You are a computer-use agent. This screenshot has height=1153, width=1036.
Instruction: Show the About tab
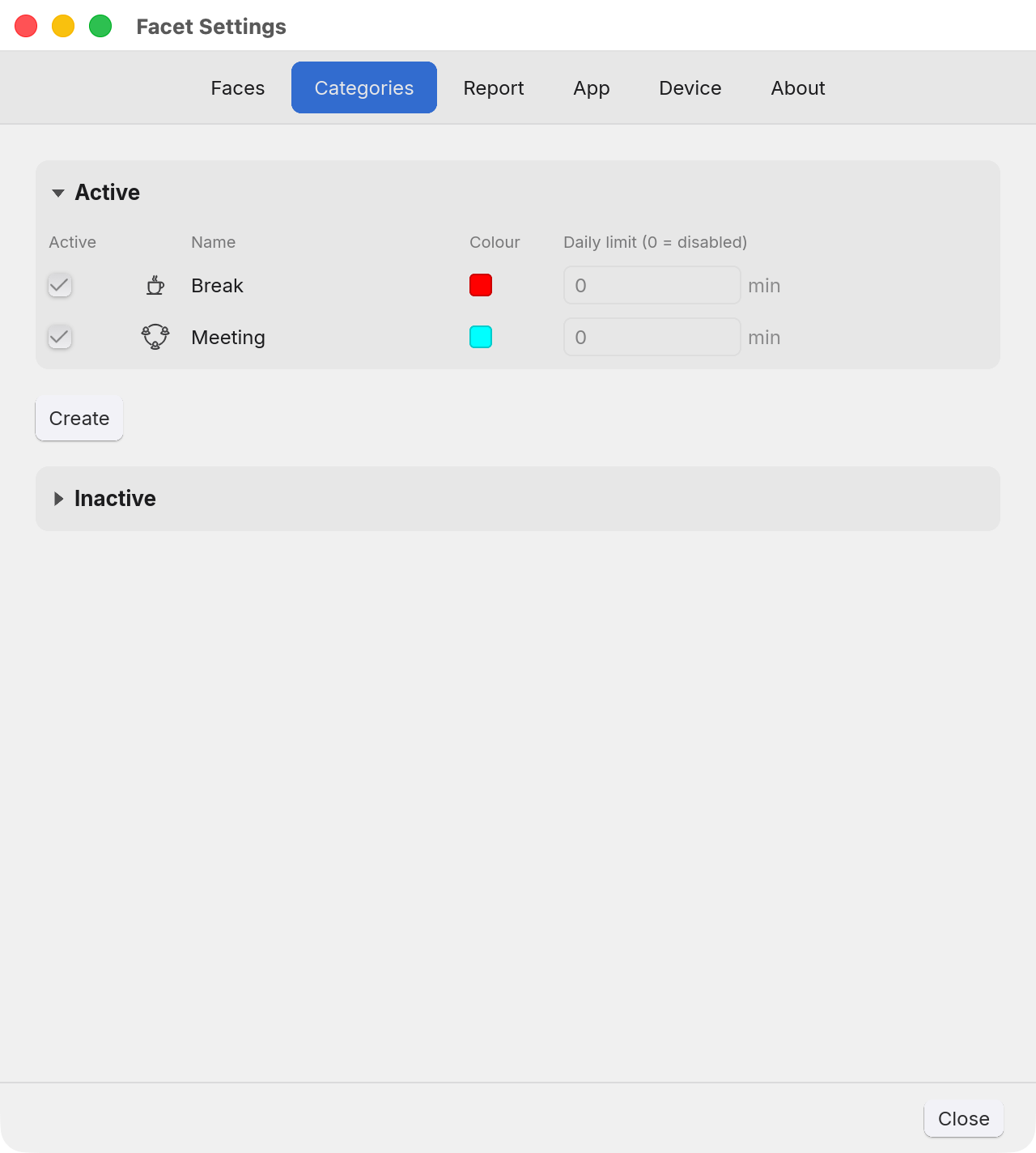coord(798,87)
